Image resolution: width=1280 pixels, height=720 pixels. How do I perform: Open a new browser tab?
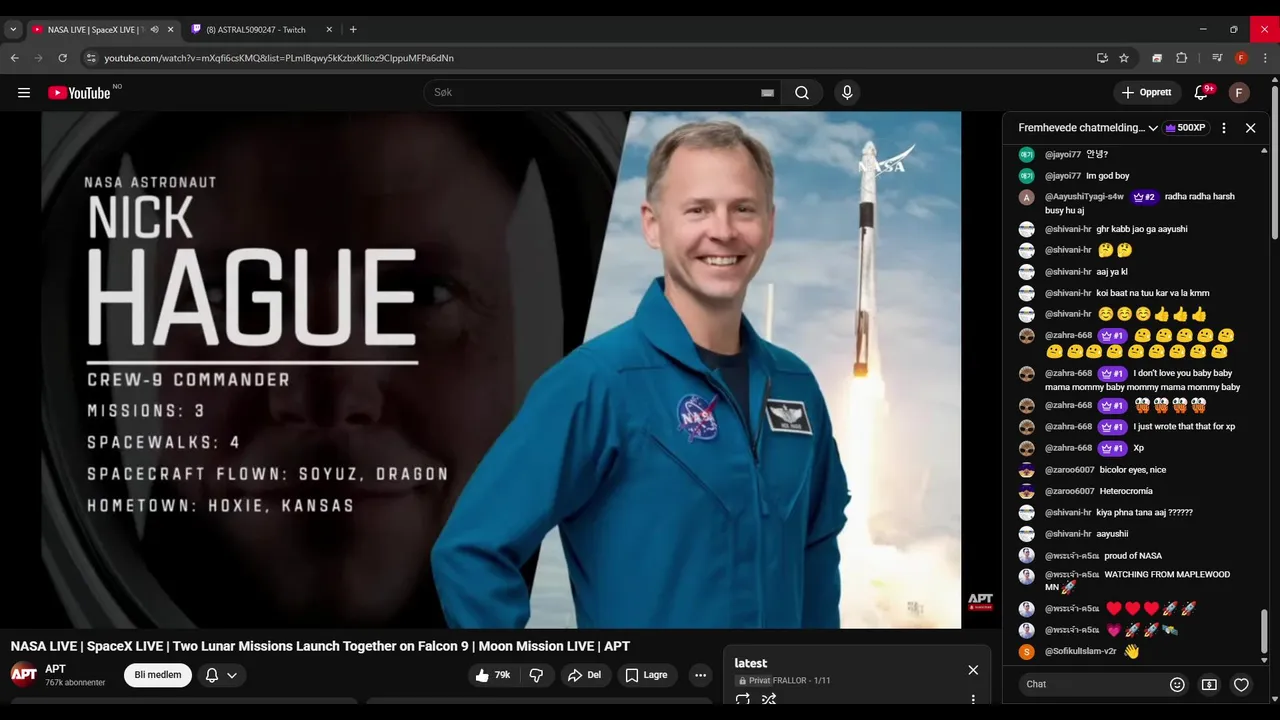[353, 30]
